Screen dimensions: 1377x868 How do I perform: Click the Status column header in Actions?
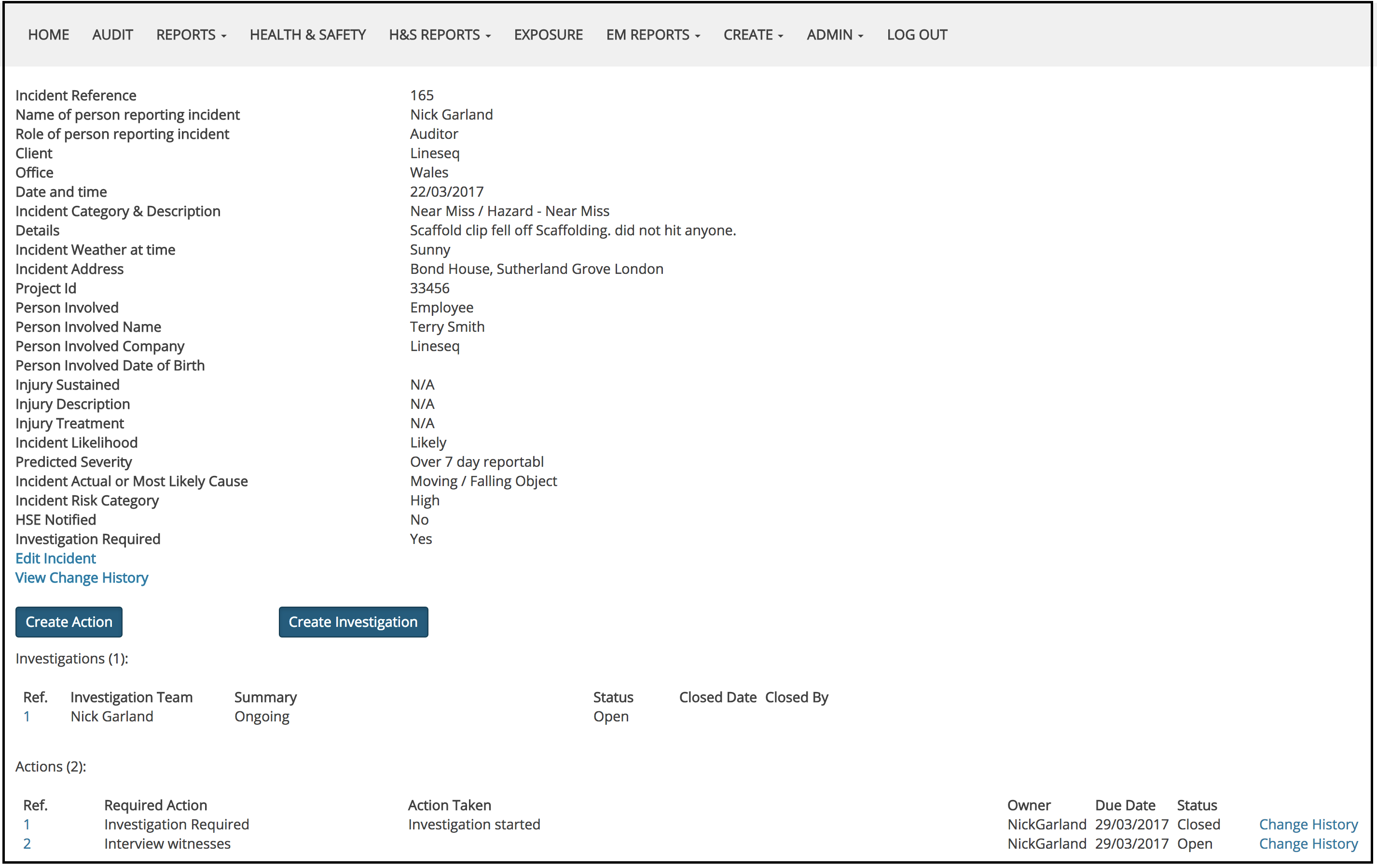tap(1196, 805)
